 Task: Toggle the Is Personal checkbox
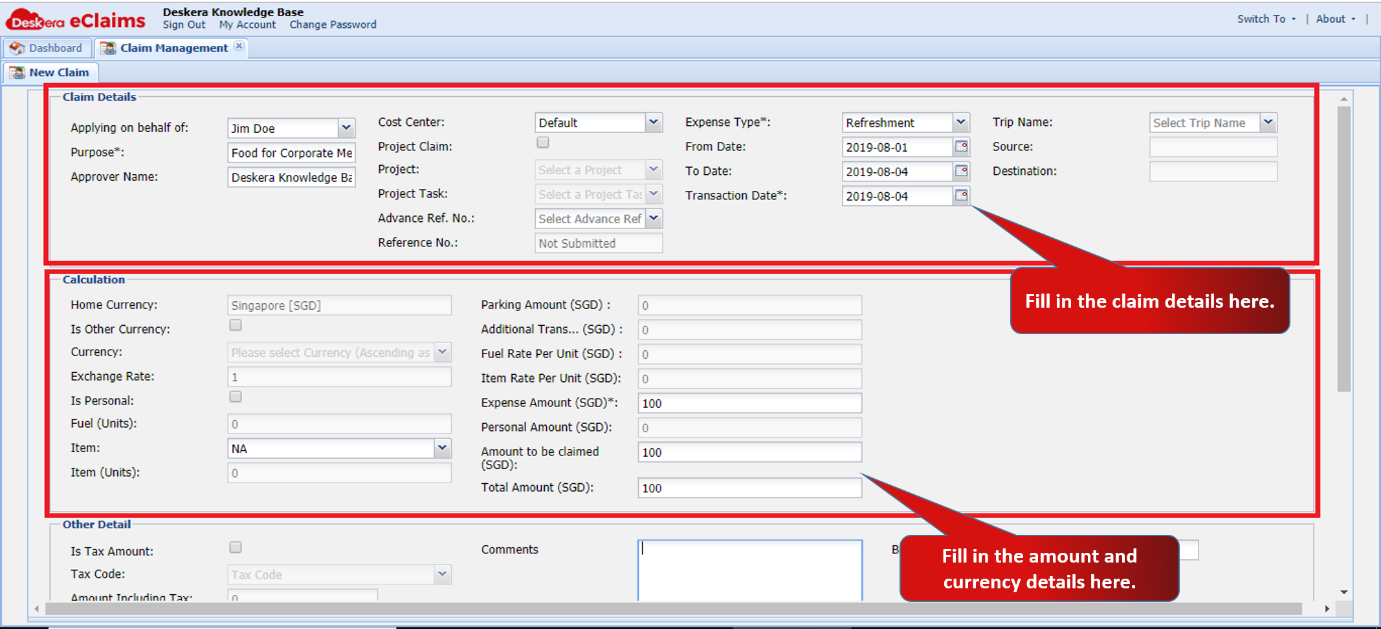[236, 398]
